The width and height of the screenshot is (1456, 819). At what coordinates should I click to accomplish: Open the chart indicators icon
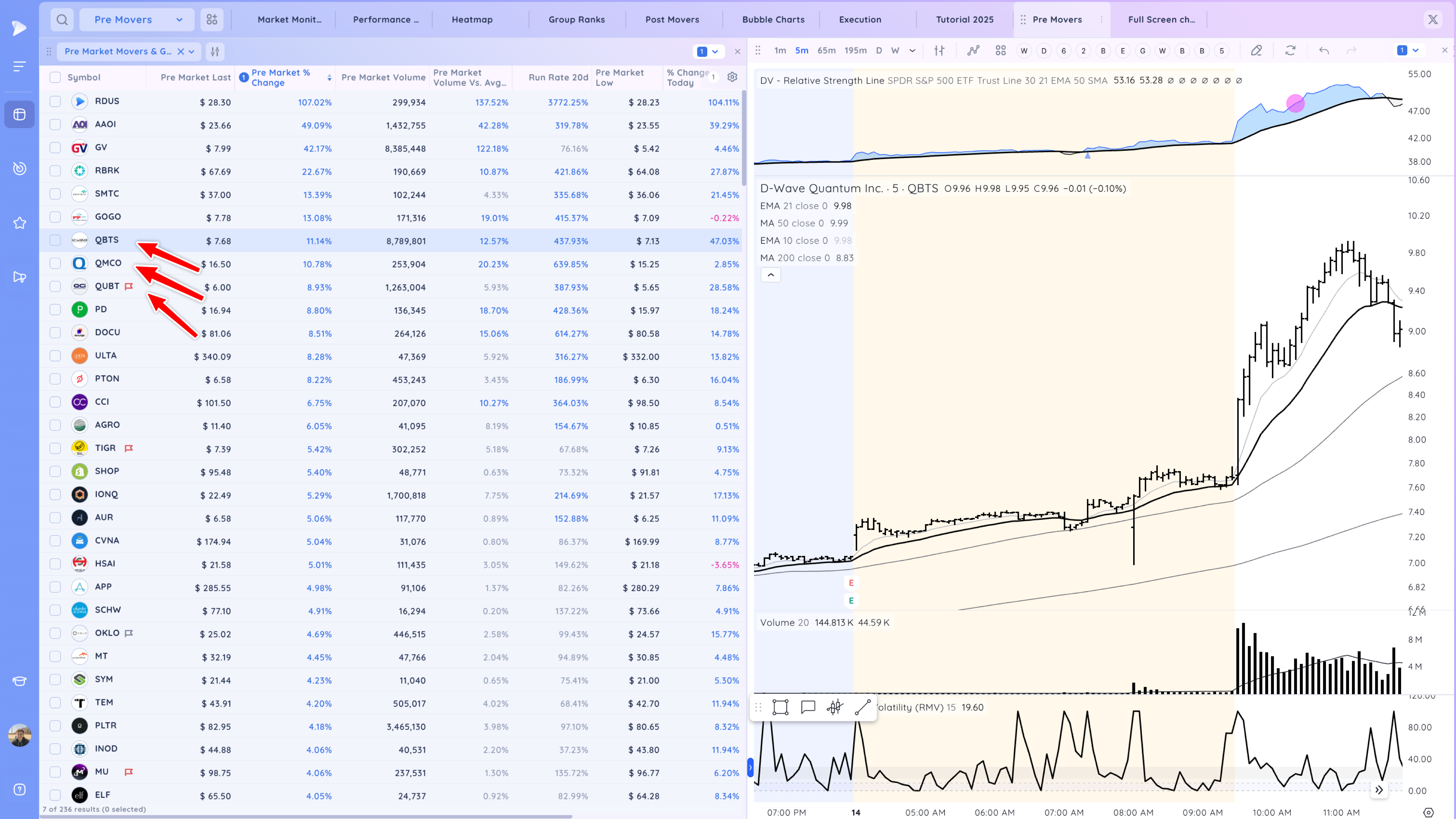[973, 51]
